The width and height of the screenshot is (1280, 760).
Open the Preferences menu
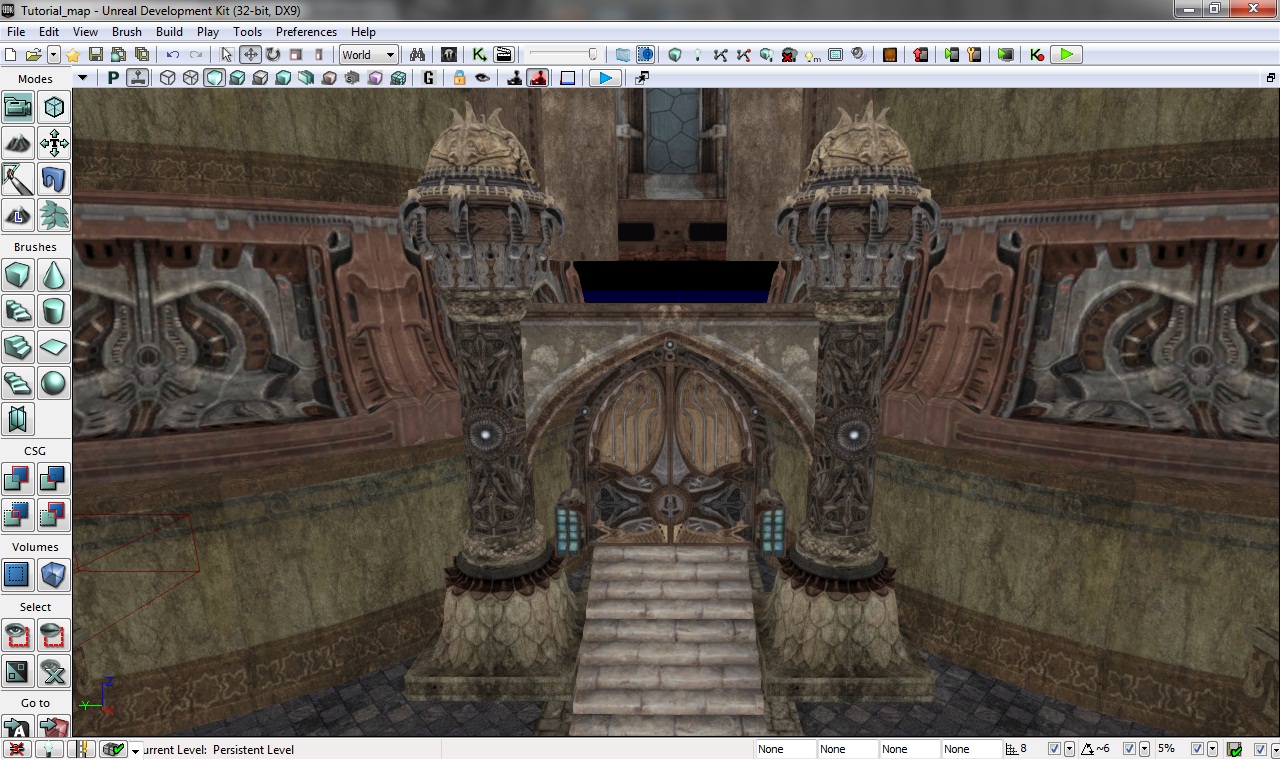(x=306, y=32)
